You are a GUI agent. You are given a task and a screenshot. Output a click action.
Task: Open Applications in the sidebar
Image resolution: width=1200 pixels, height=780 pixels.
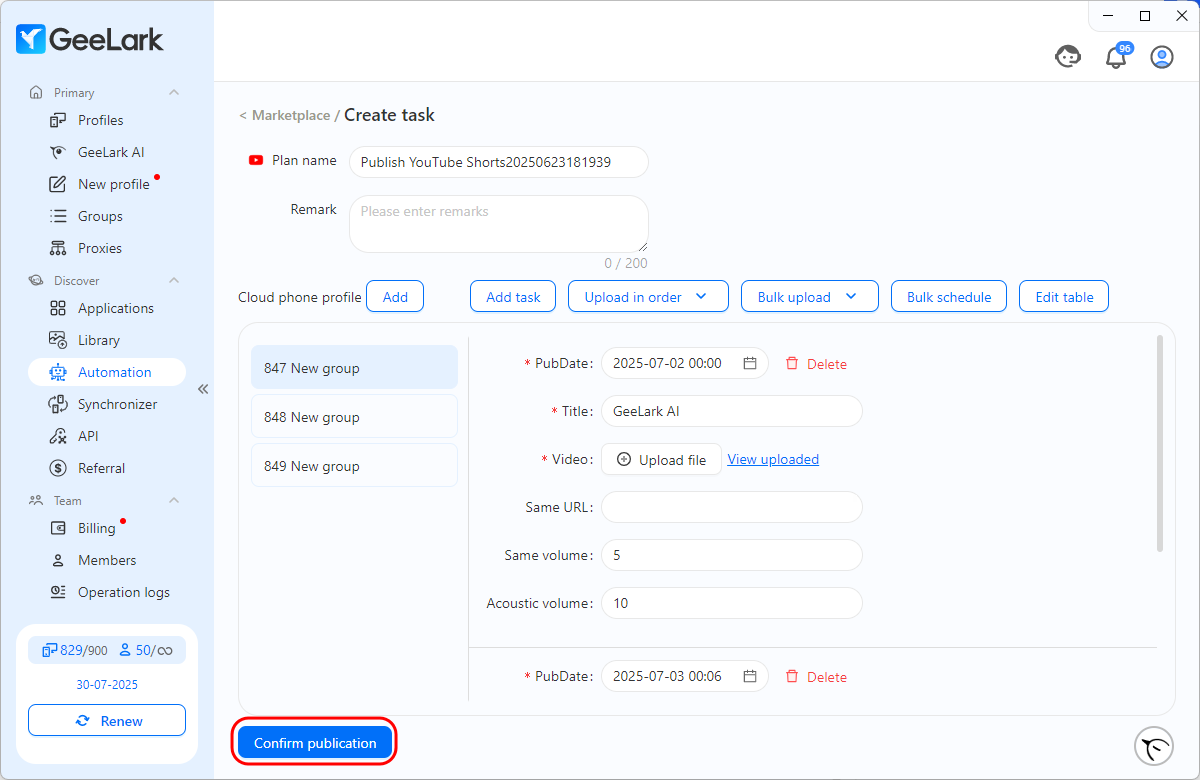(x=116, y=308)
